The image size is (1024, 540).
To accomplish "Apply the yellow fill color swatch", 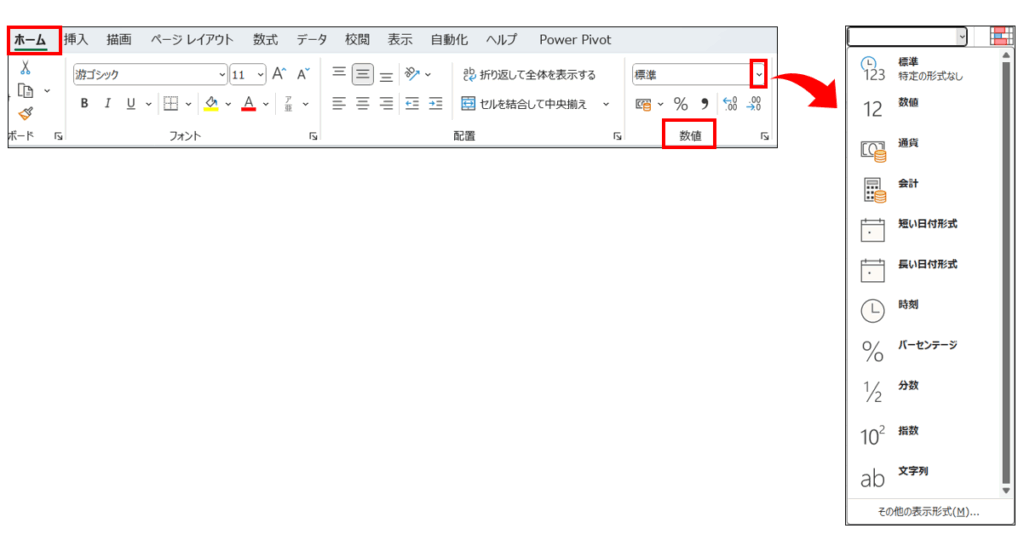I will (211, 103).
